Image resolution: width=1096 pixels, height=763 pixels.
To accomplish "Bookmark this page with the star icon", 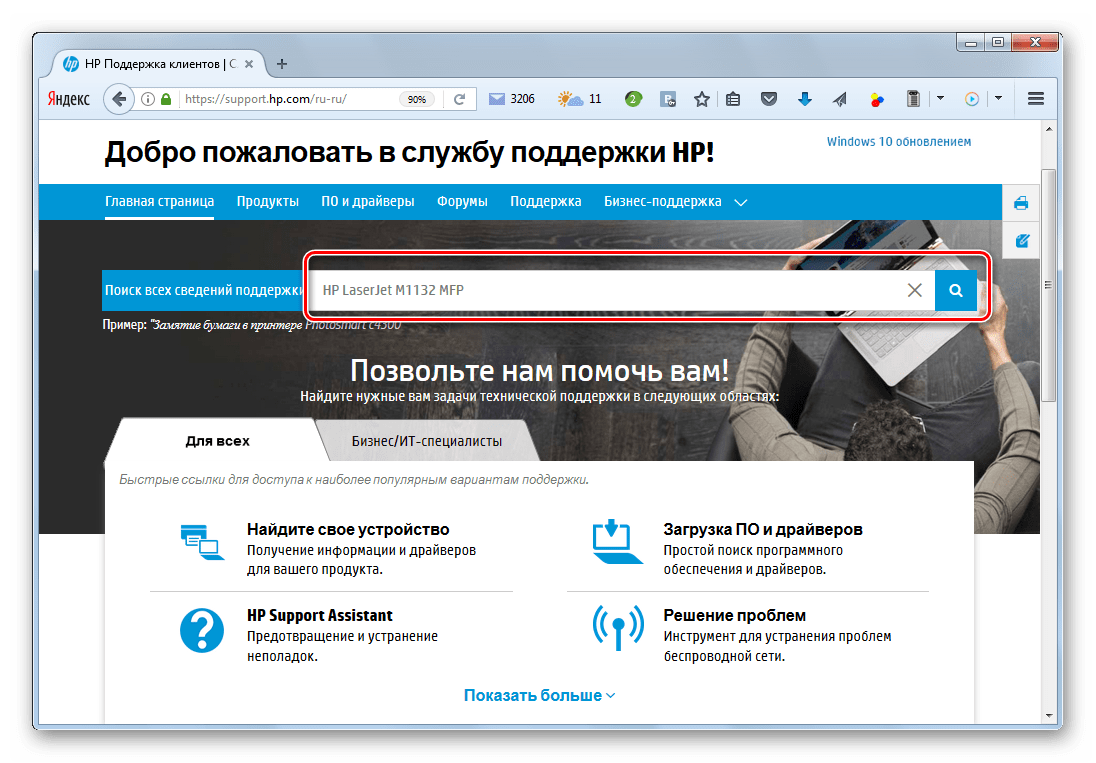I will (x=701, y=98).
